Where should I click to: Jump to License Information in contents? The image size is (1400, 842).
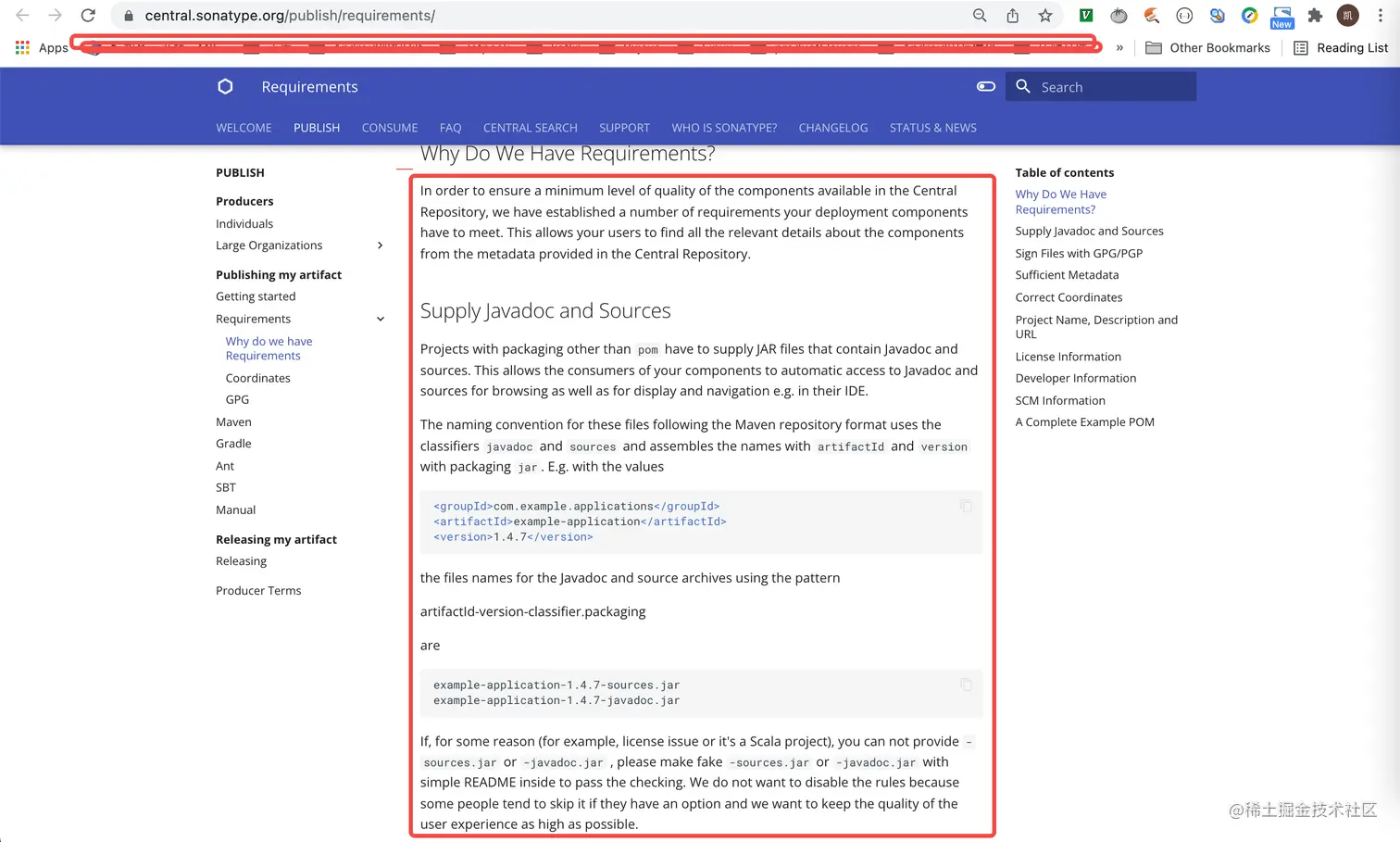click(x=1068, y=357)
